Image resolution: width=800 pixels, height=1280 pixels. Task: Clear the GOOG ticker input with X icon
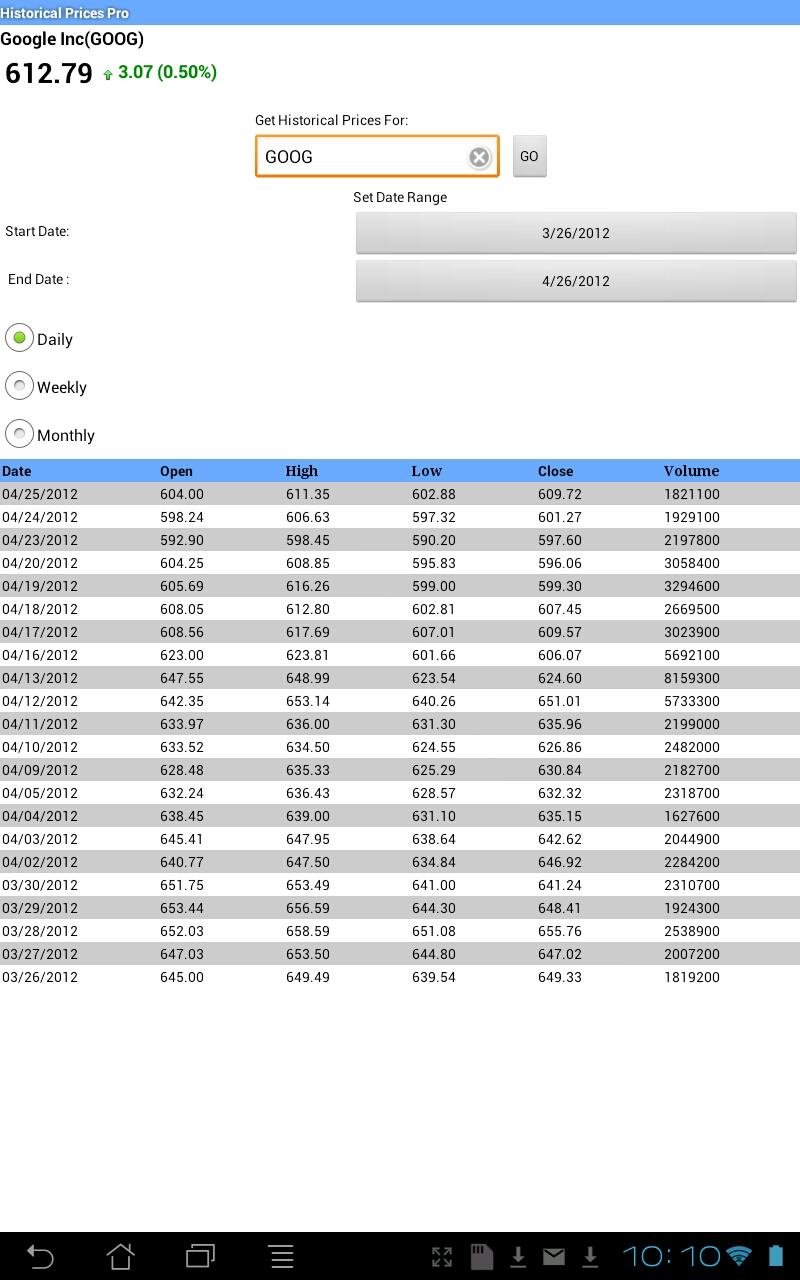[x=479, y=157]
